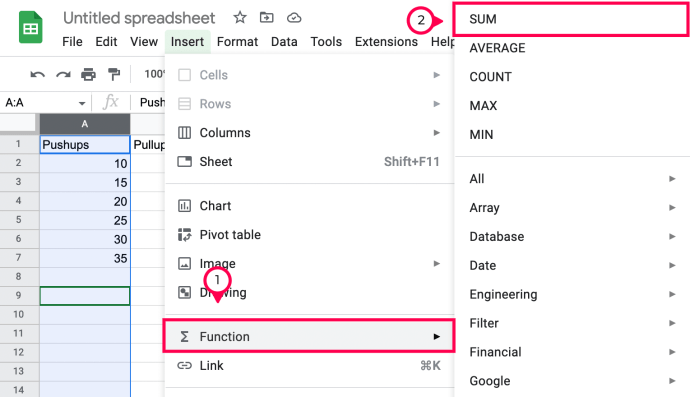Expand the Columns submenu
Screen dimensions: 690x397
(309, 132)
